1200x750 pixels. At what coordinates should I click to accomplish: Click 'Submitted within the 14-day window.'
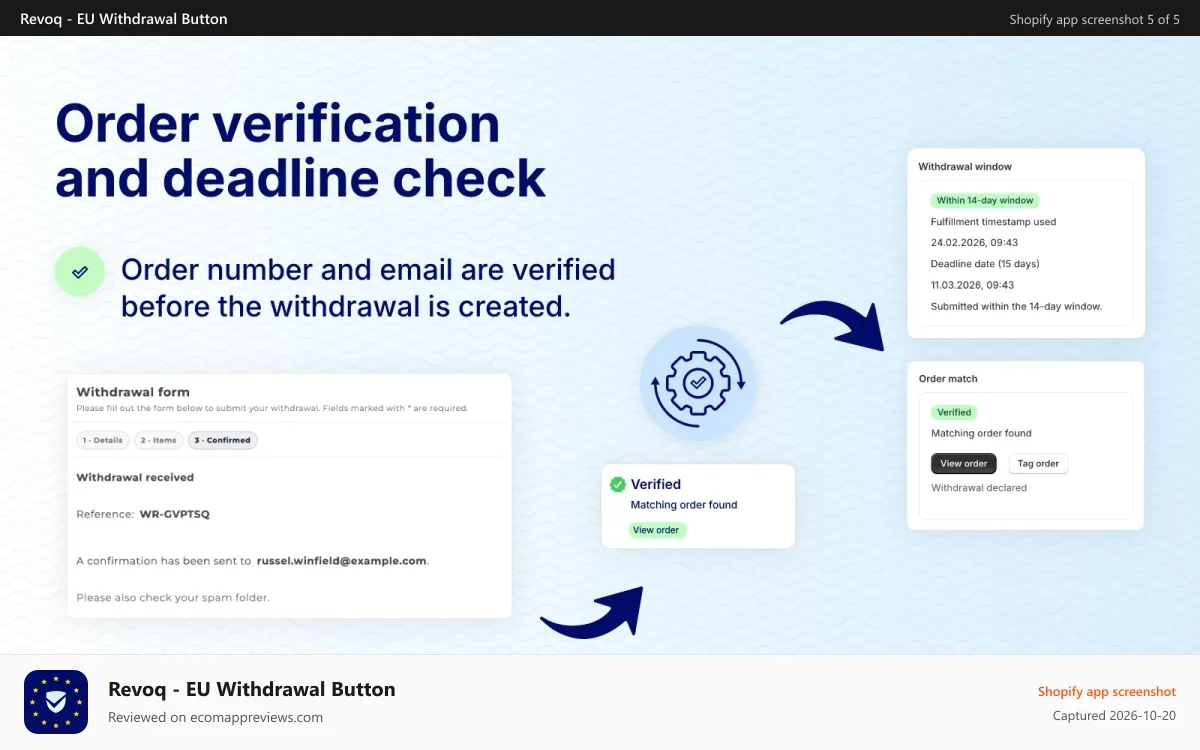1016,306
